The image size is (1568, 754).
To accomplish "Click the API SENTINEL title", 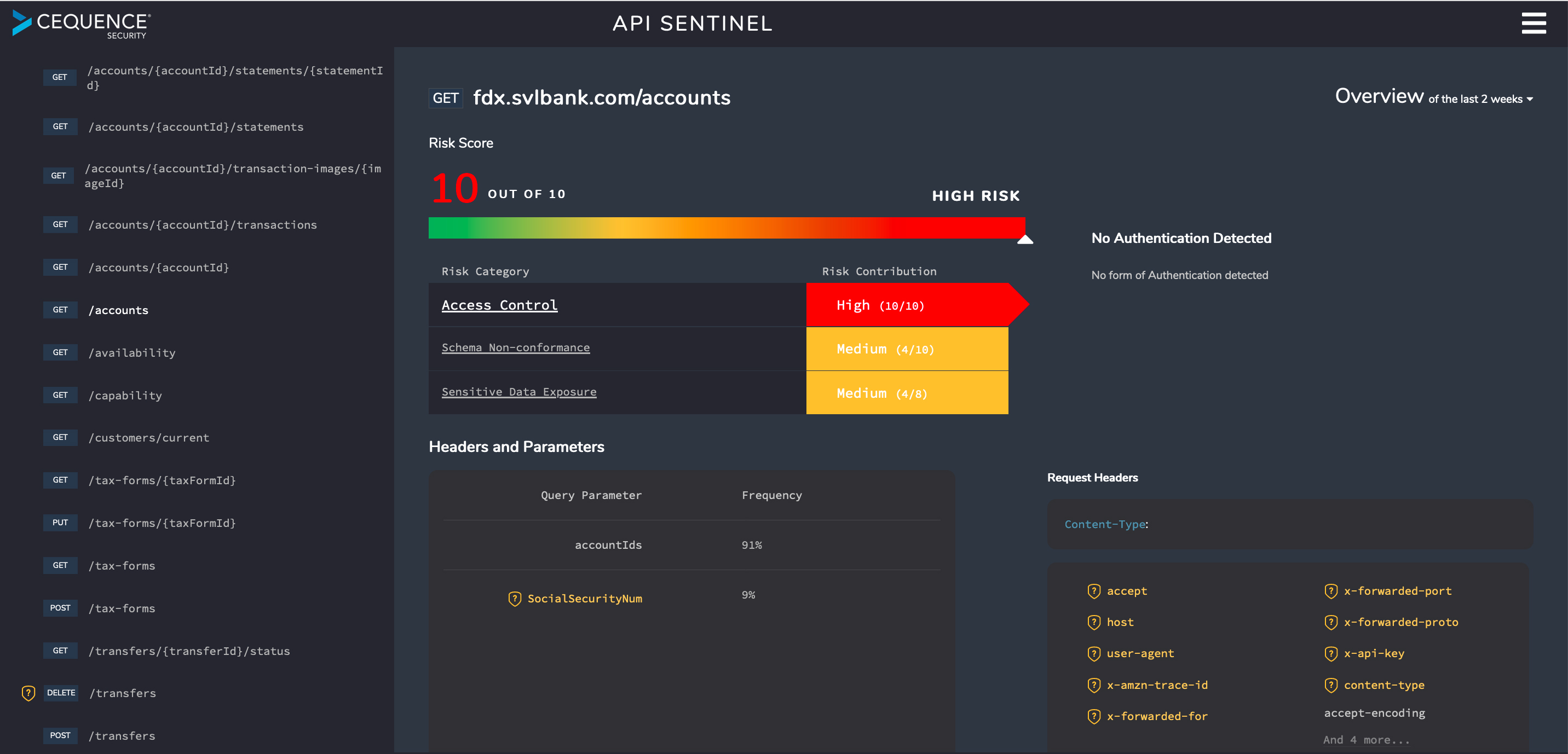I will [x=692, y=23].
